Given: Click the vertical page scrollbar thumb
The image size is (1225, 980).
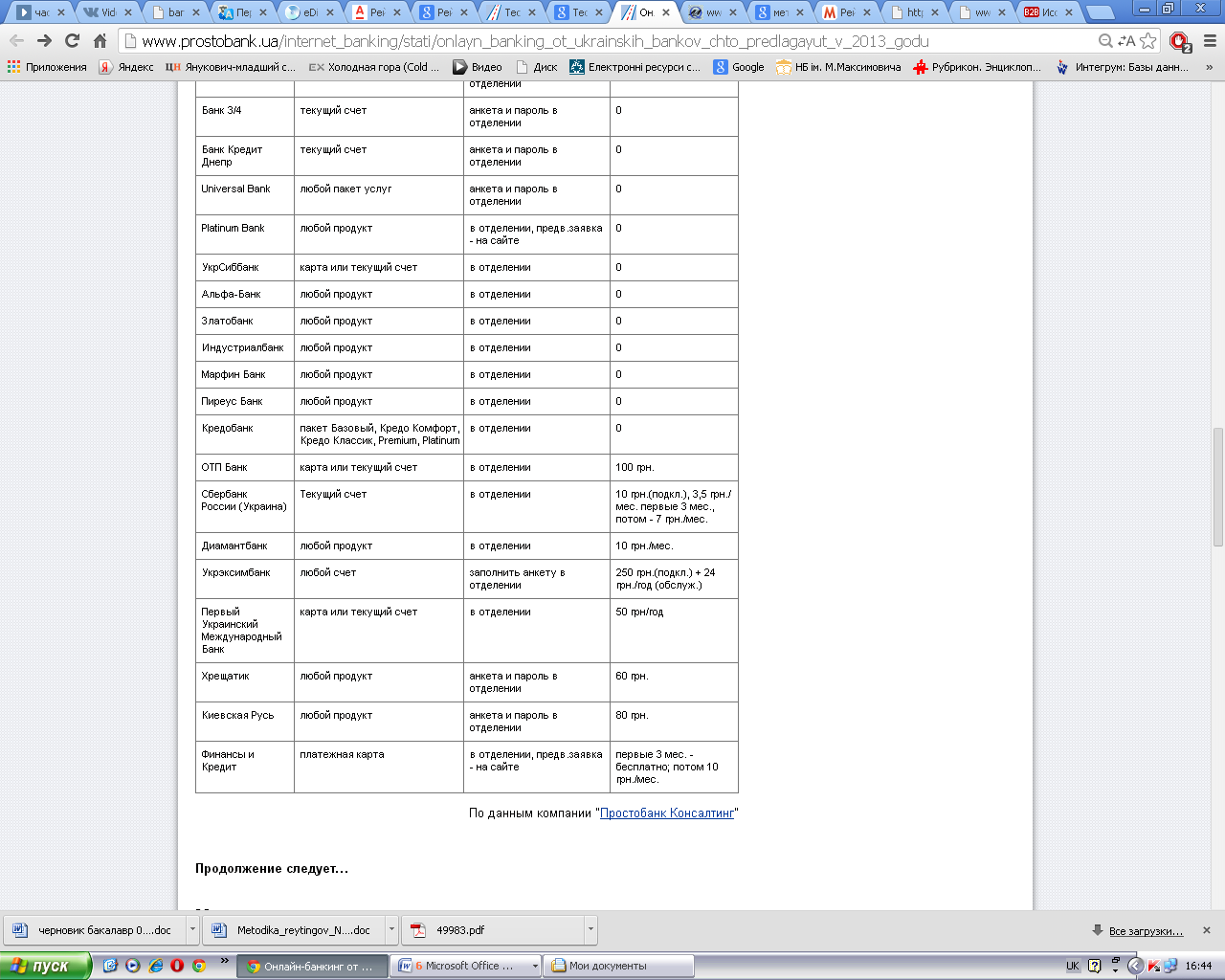Looking at the screenshot, I should [x=1217, y=486].
